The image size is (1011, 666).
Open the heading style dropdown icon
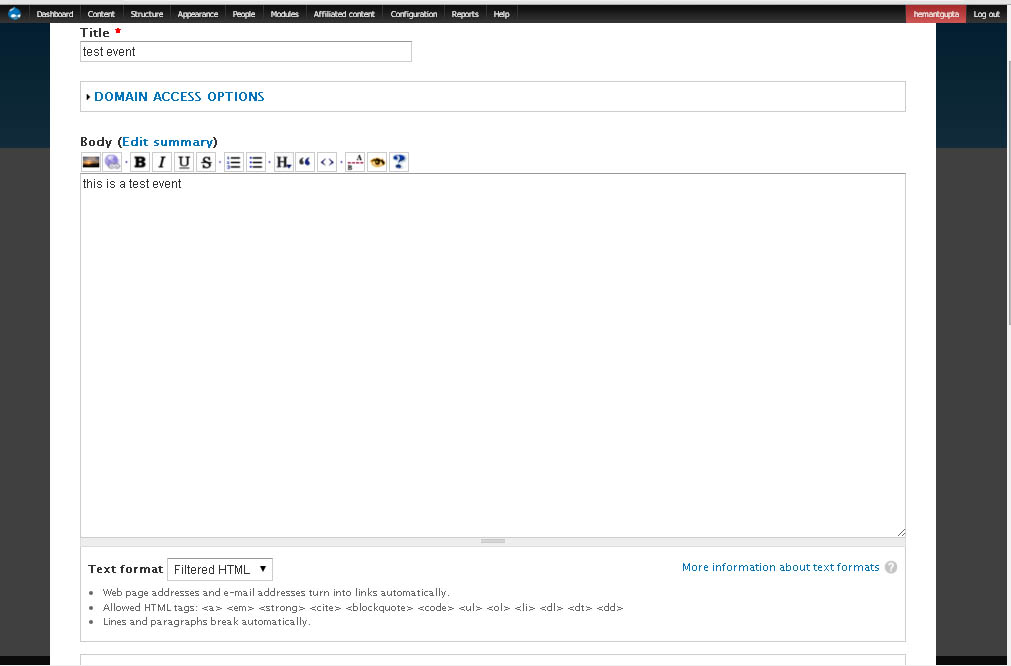tap(283, 162)
